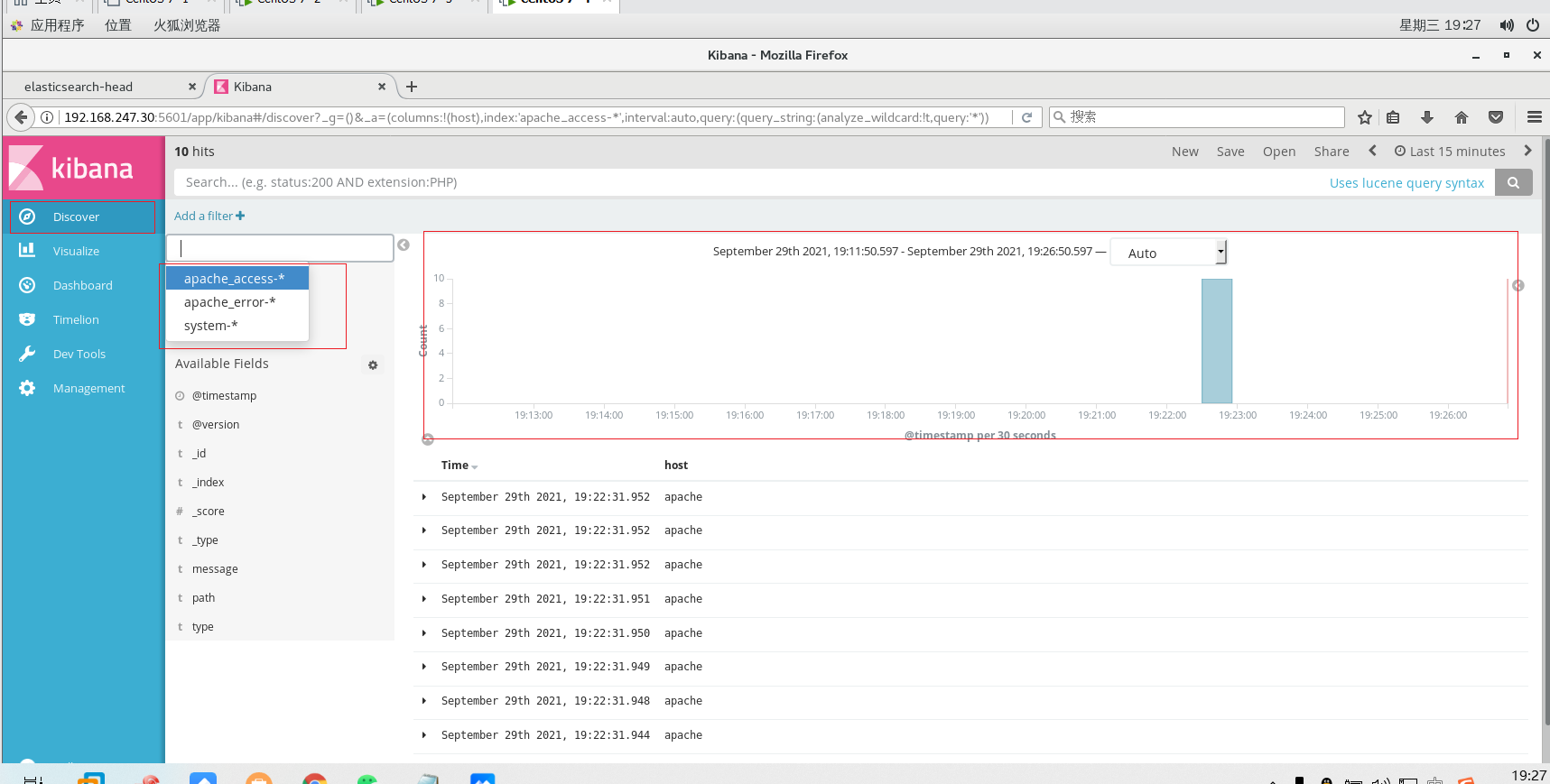Select the _id field in Available Fields

point(199,454)
